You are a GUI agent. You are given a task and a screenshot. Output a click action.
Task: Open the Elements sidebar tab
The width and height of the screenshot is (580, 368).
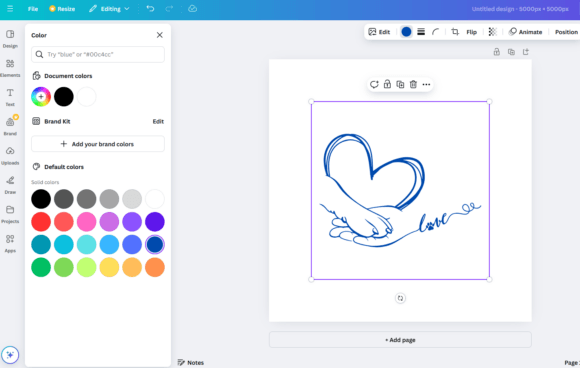click(10, 68)
